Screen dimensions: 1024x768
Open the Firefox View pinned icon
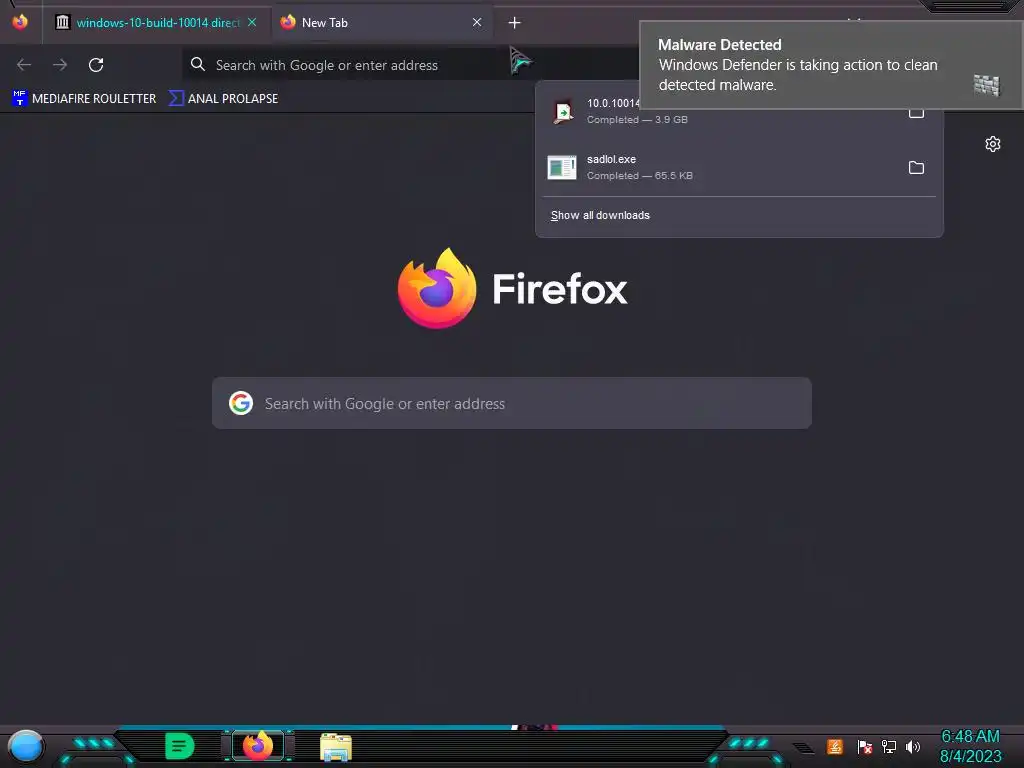pos(20,22)
